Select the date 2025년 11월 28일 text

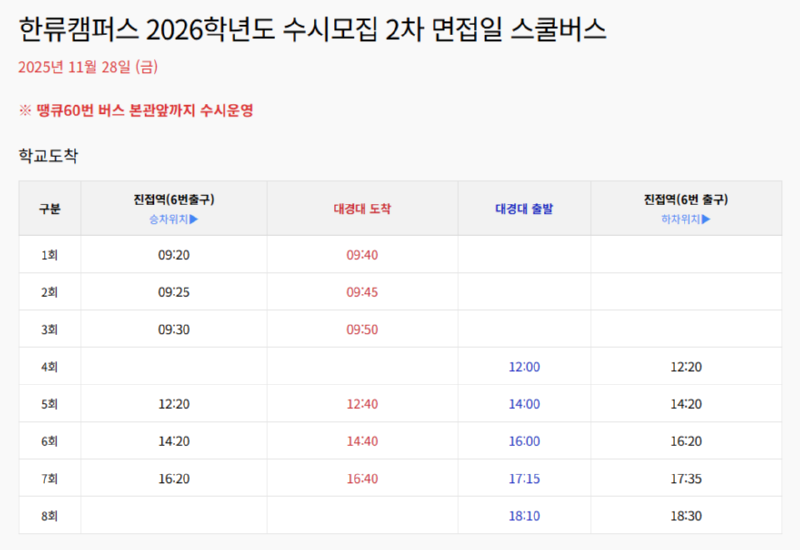click(88, 68)
